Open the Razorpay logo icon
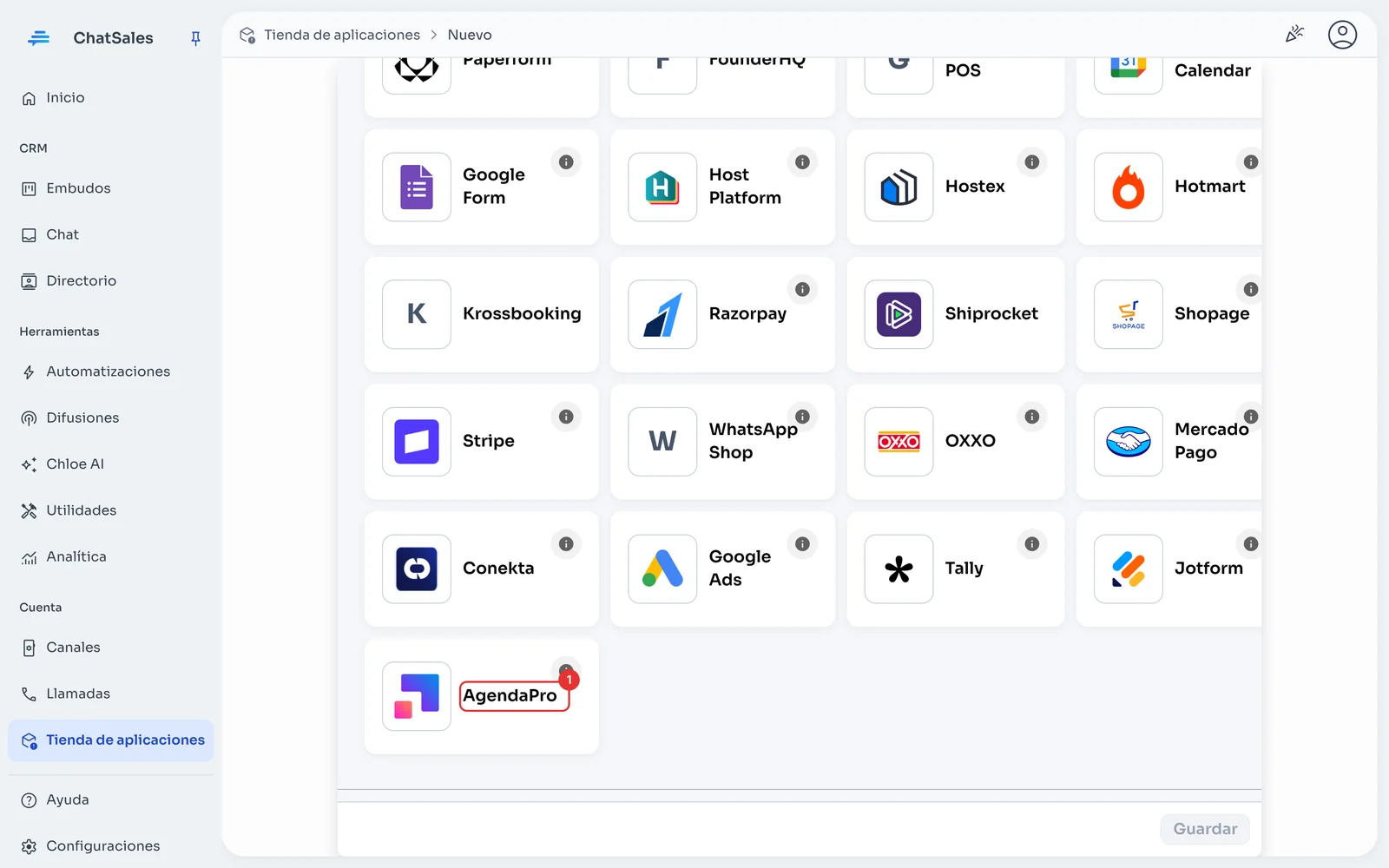The image size is (1389, 868). (x=662, y=314)
